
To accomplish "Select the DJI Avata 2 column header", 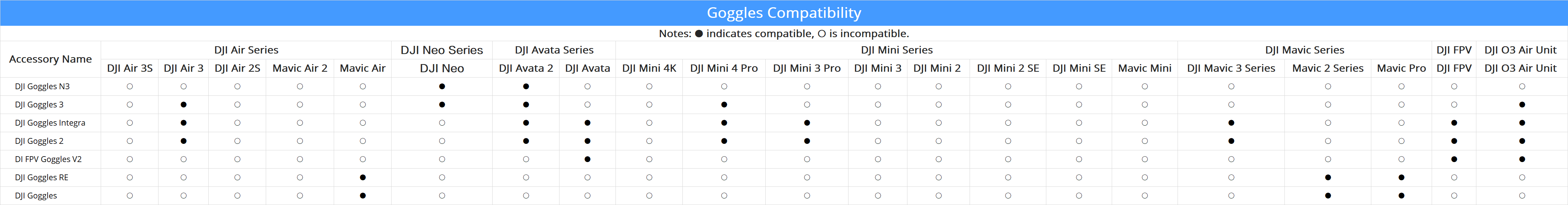I will pos(526,68).
